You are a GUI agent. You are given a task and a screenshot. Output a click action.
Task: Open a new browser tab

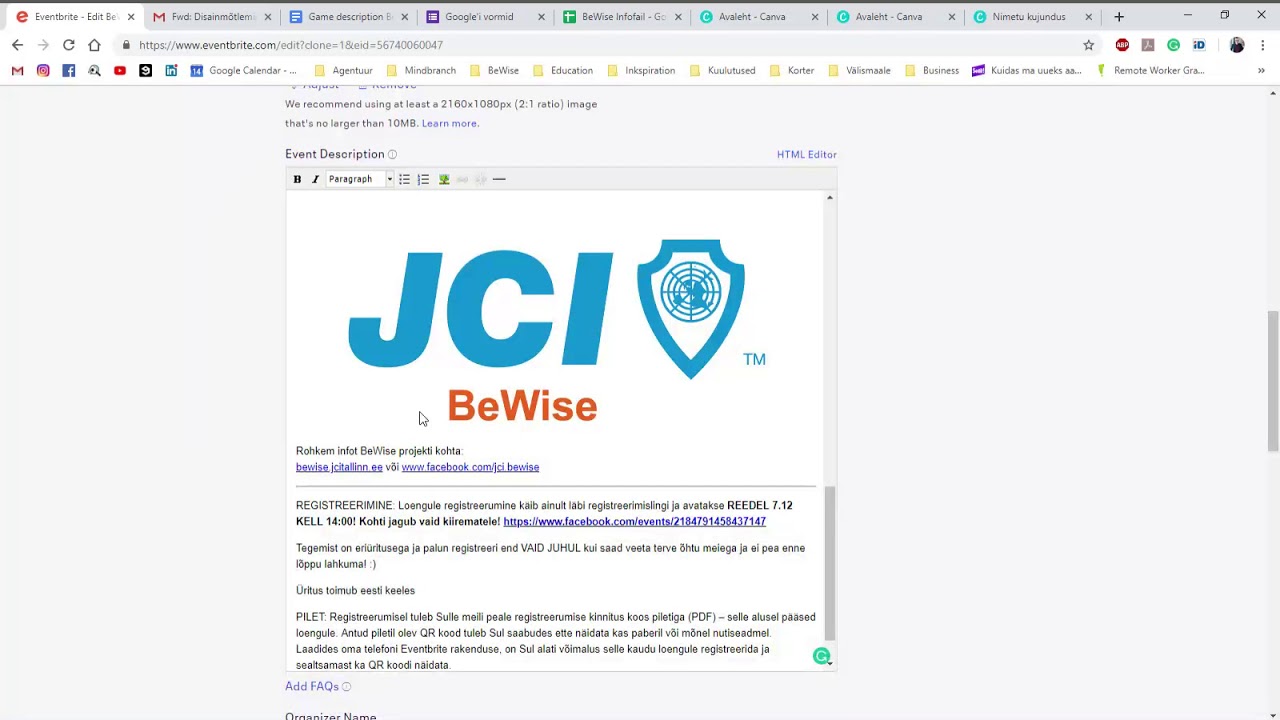pyautogui.click(x=1119, y=17)
